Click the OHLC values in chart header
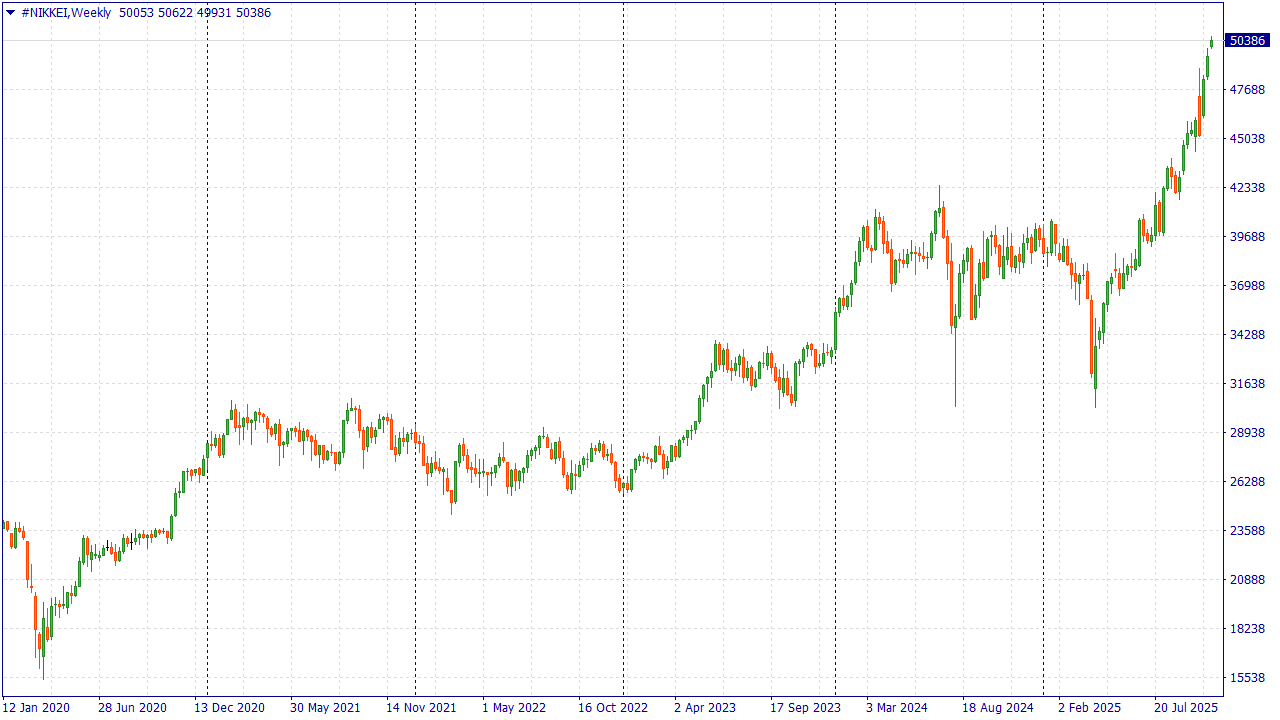 coord(194,13)
